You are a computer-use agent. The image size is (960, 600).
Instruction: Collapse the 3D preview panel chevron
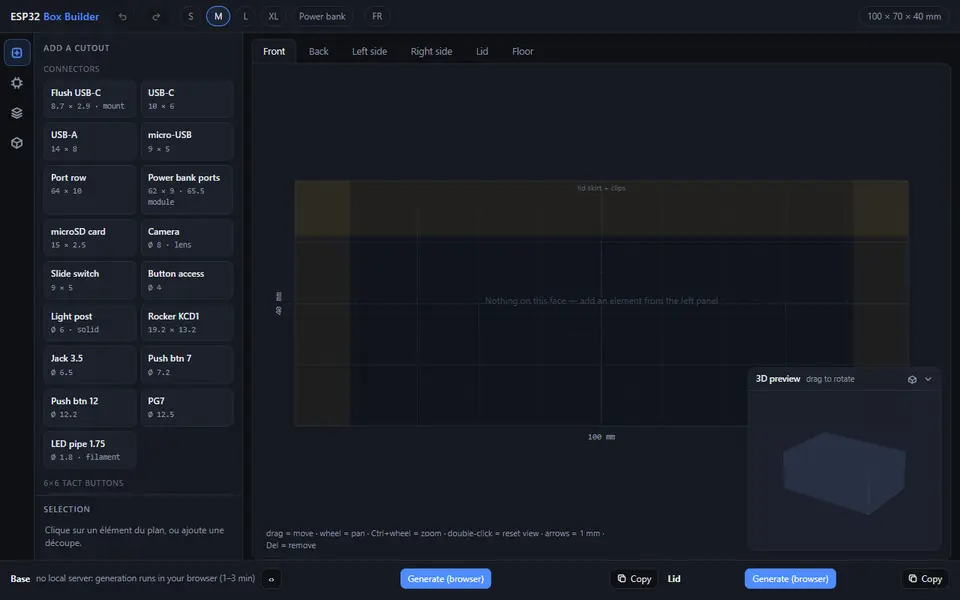pos(928,380)
